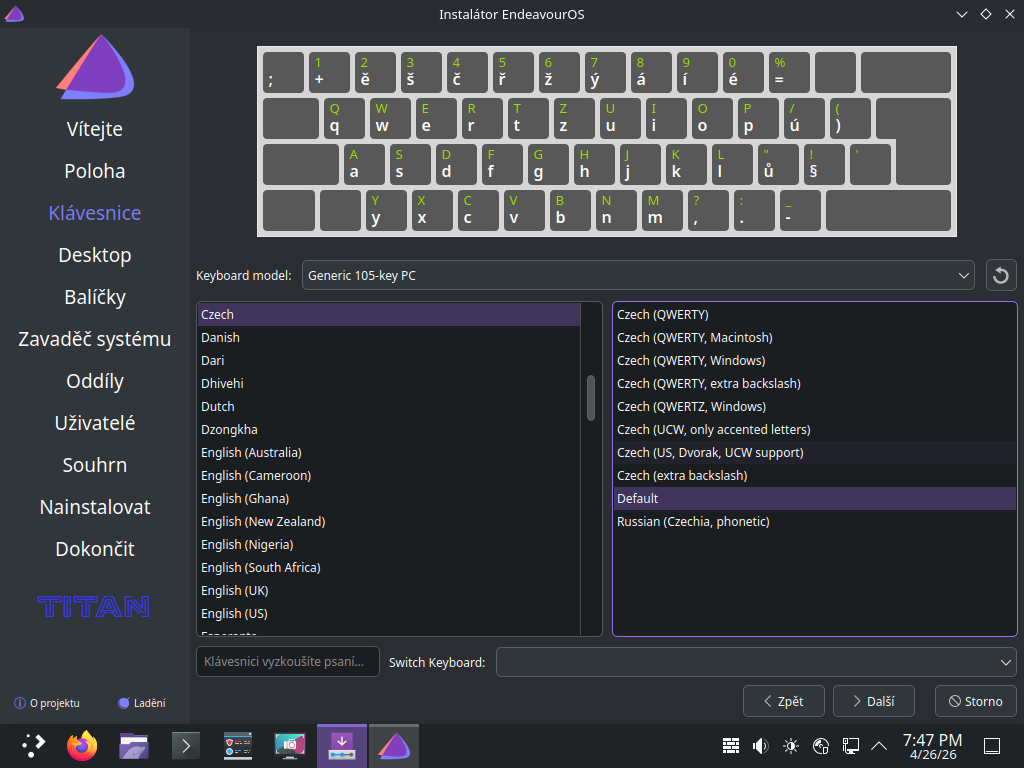1024x768 pixels.
Task: Open the brightness tray icon
Action: coord(791,745)
